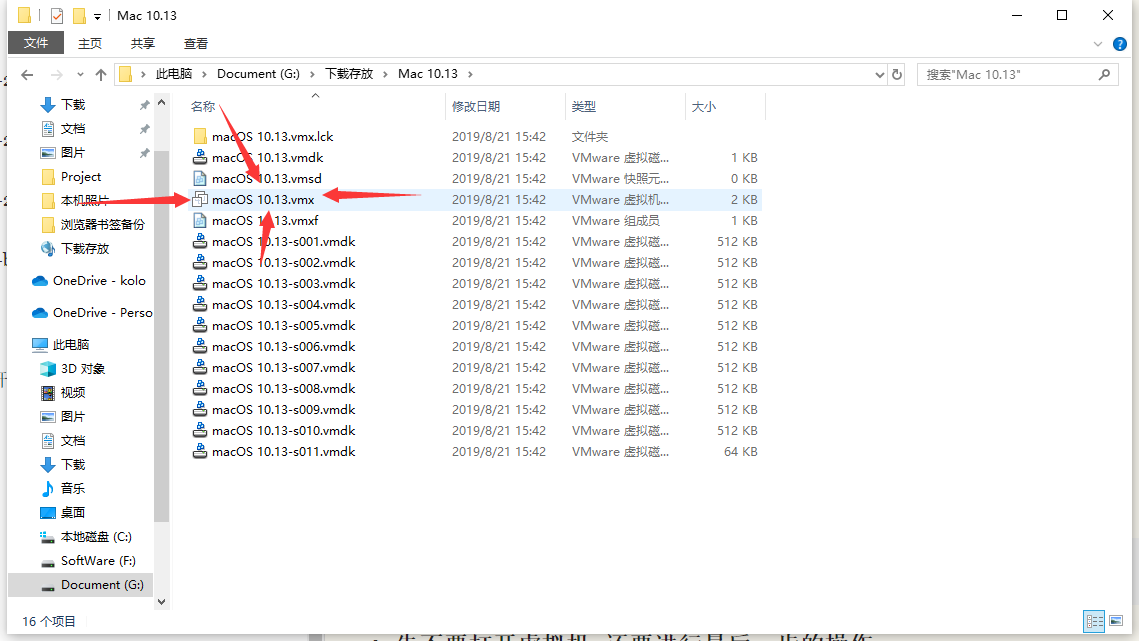
Task: Open 浏览器书签备份 folder in sidebar
Action: (102, 225)
